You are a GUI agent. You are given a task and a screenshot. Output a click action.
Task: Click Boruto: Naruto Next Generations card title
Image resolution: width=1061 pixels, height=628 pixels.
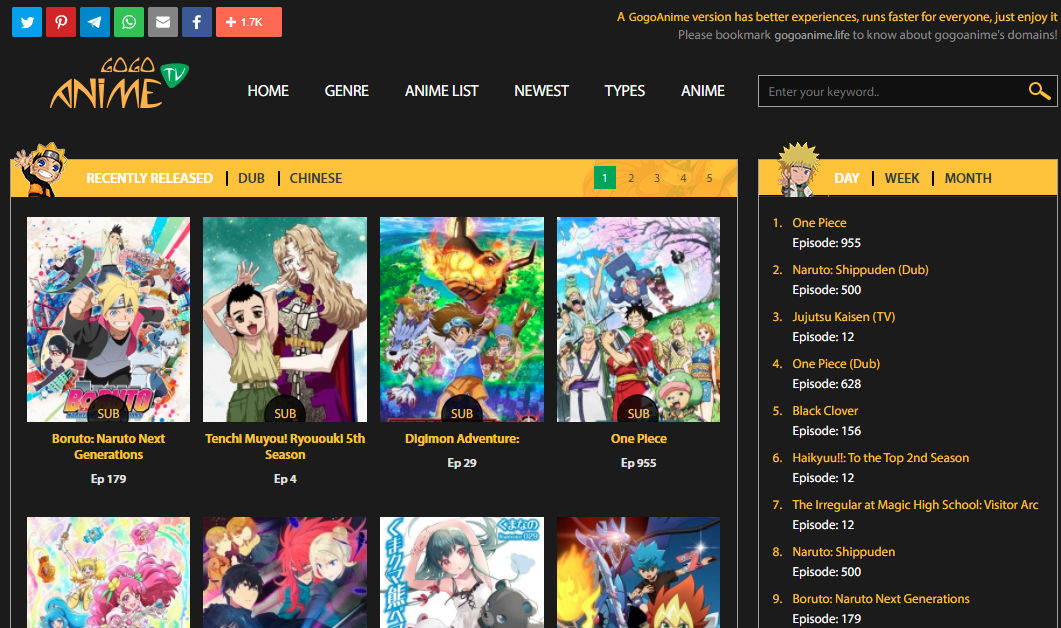[108, 447]
